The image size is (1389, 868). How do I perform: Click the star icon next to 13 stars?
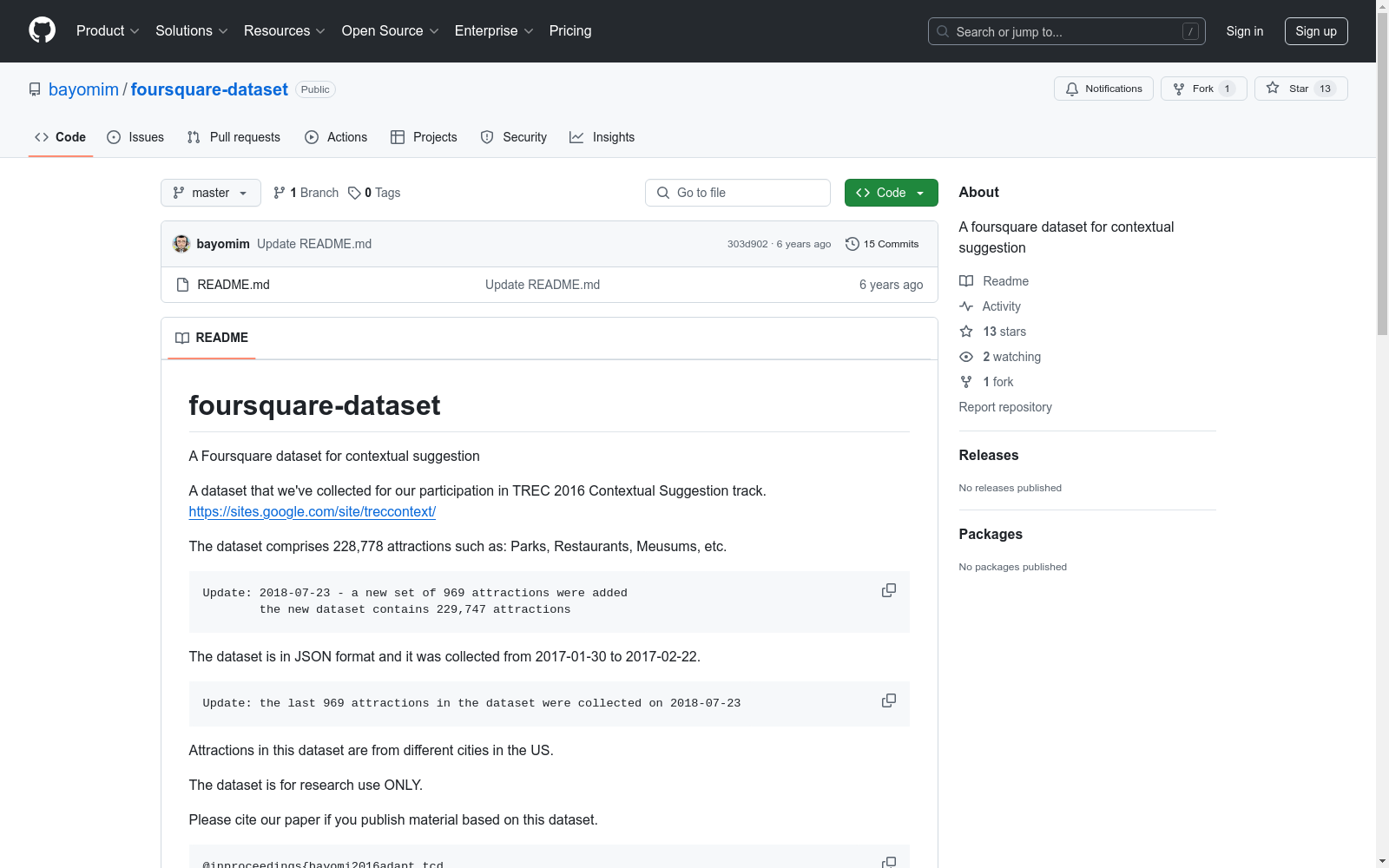coord(966,332)
